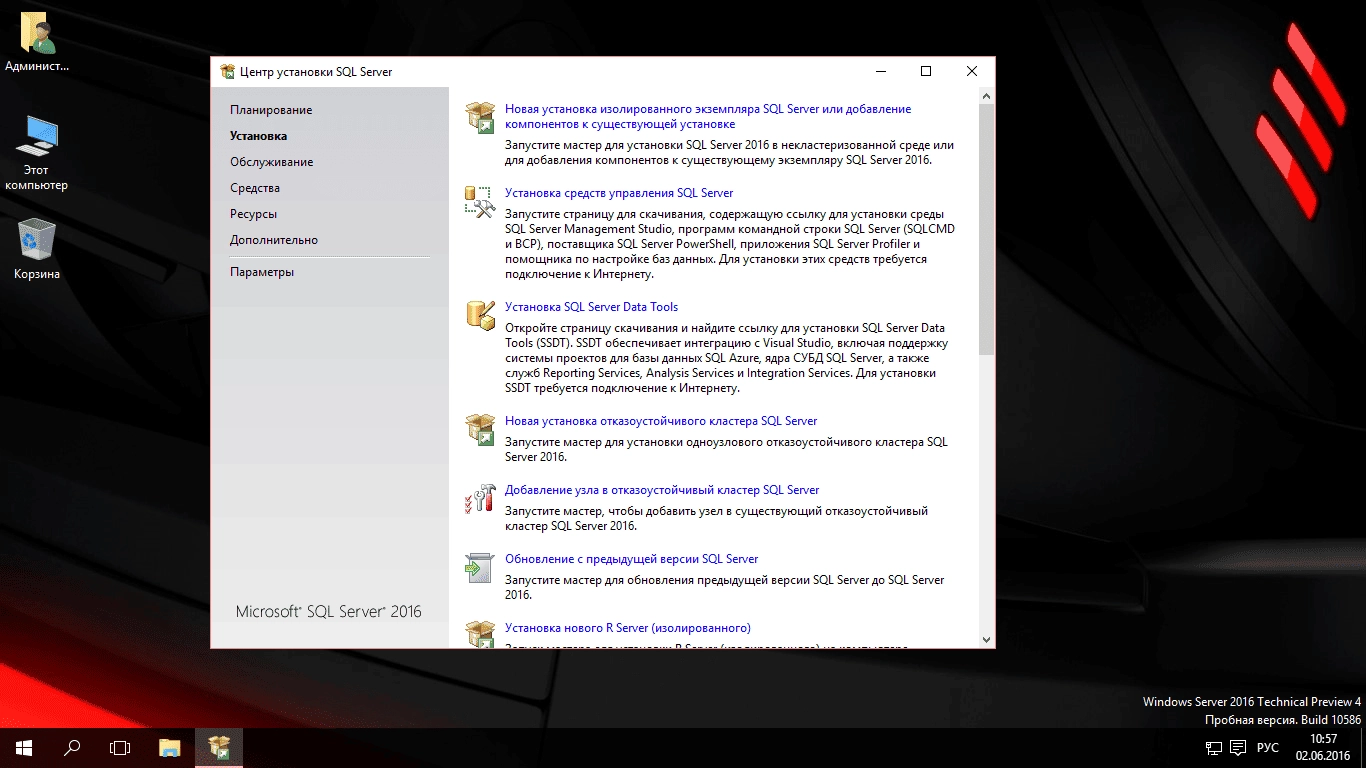1366x768 pixels.
Task: Click the scrollbar up arrow
Action: pyautogui.click(x=987, y=96)
